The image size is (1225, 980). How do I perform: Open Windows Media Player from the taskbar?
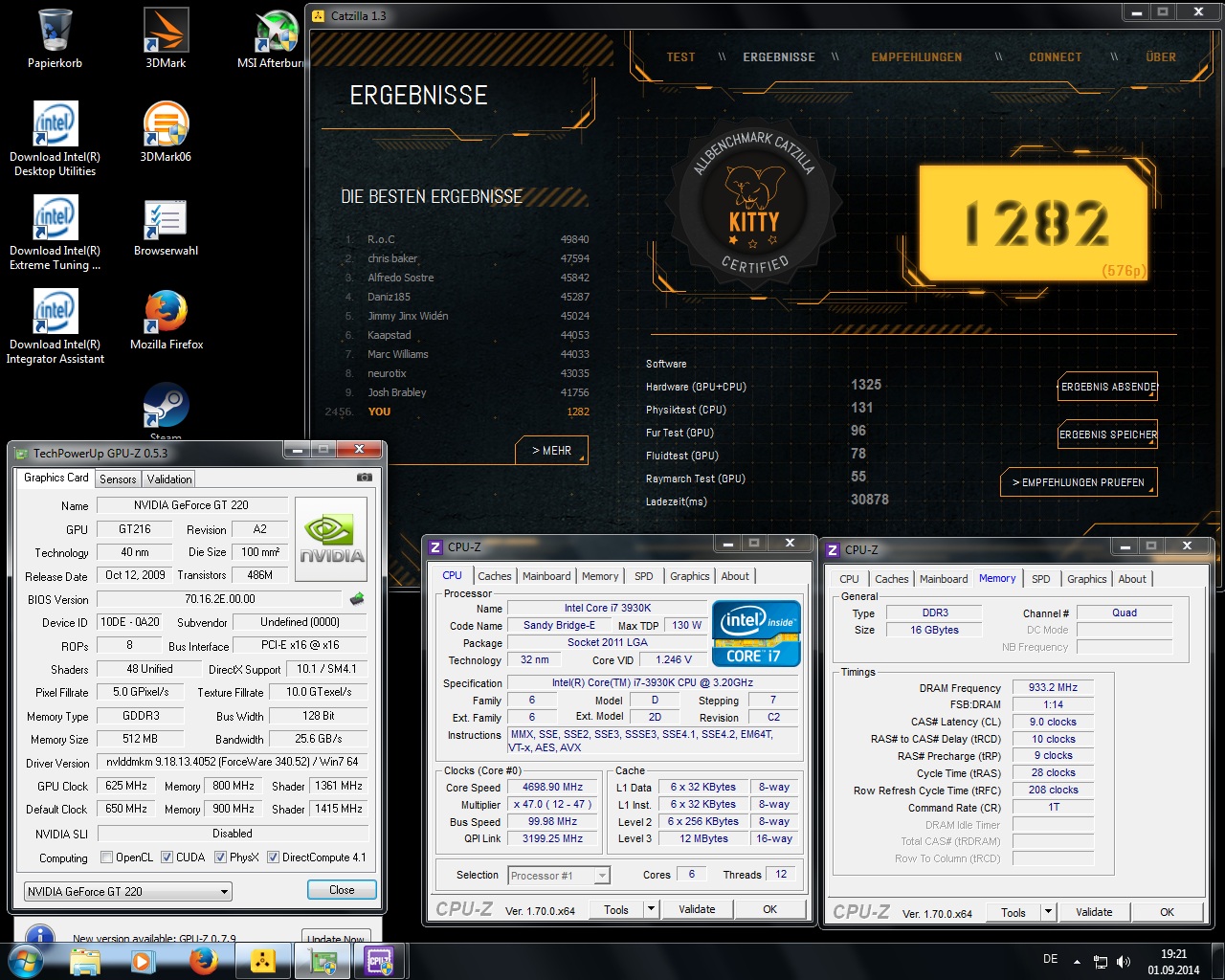click(x=144, y=961)
